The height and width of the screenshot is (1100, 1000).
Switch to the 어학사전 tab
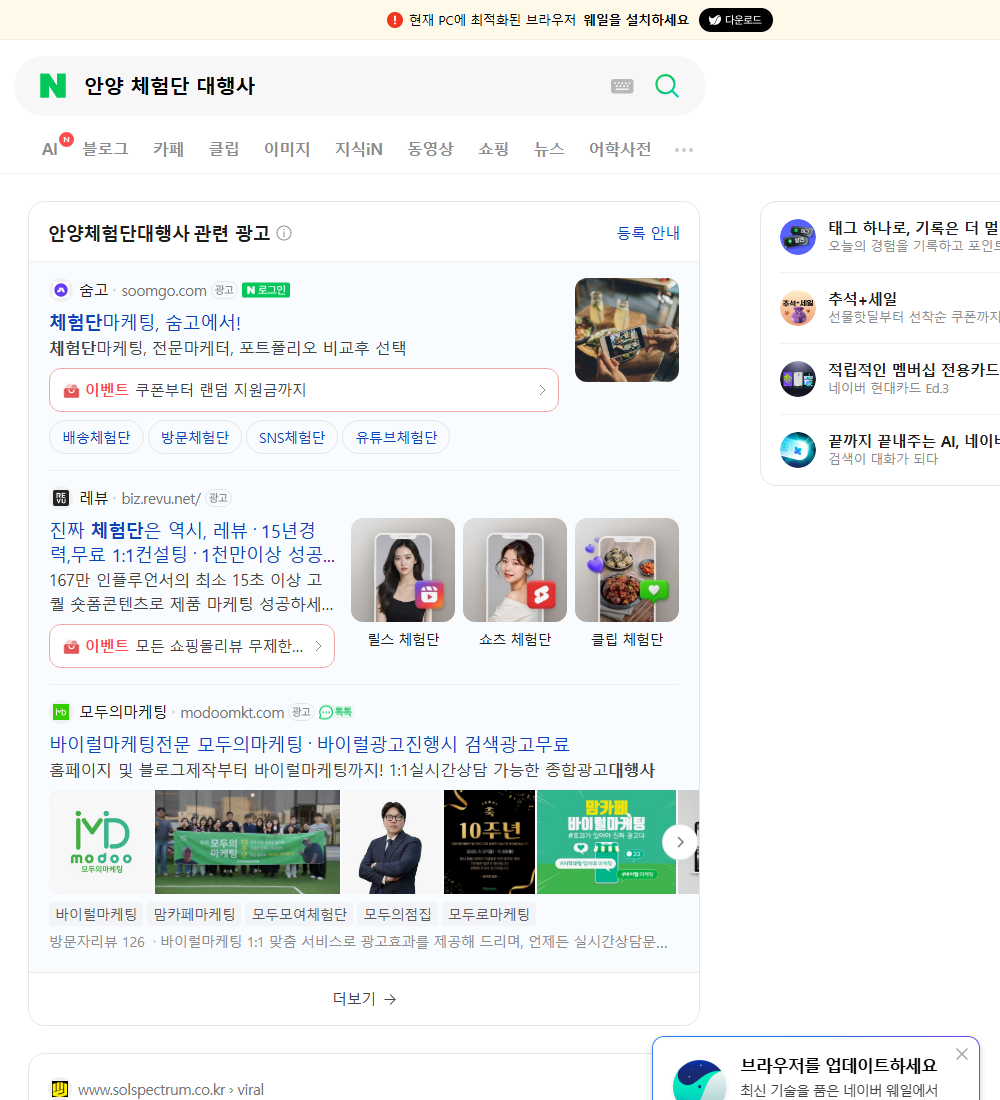(620, 149)
